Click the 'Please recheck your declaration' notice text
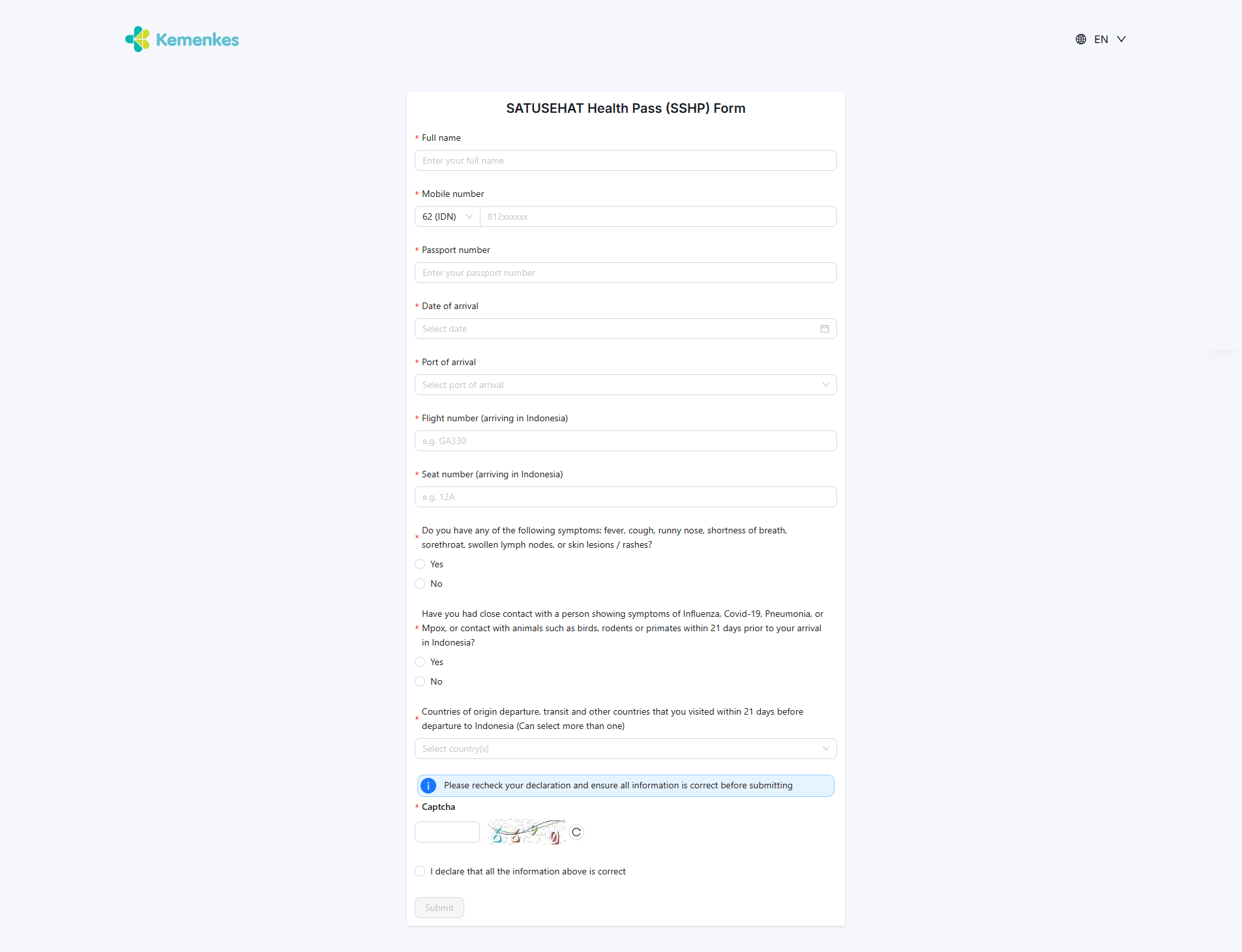The height and width of the screenshot is (952, 1242). coord(618,785)
